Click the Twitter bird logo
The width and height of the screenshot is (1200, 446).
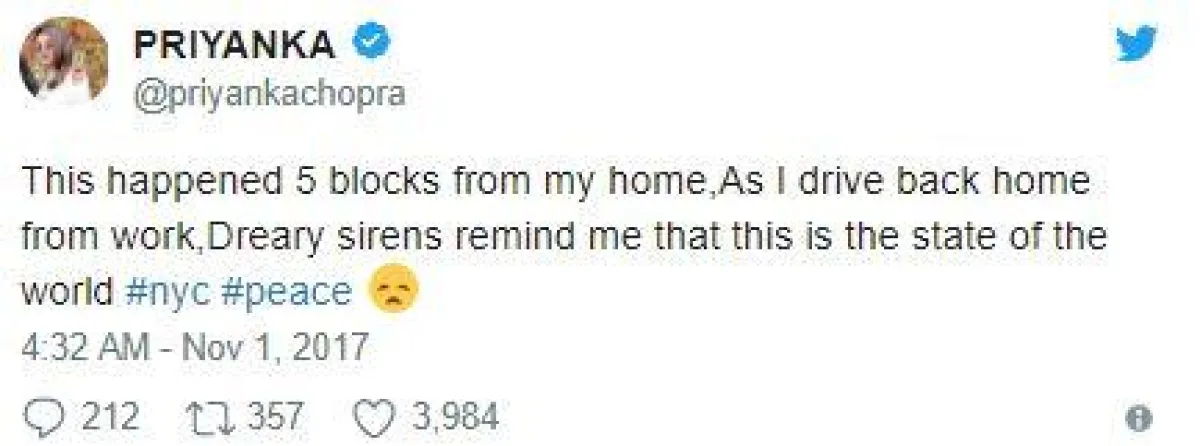click(1136, 45)
